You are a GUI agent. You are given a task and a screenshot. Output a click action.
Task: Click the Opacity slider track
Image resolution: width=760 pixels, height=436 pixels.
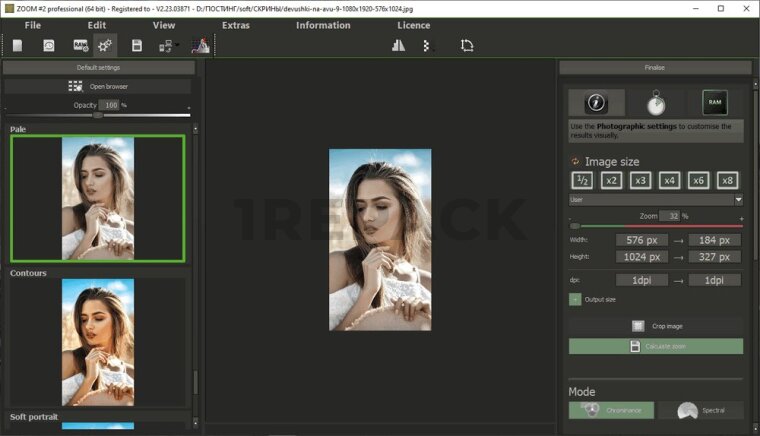tap(140, 115)
